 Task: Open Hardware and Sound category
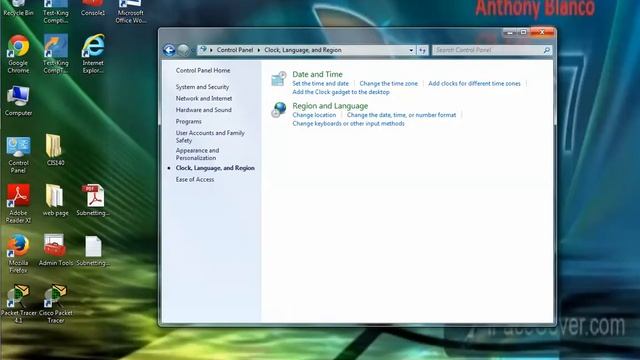(x=203, y=110)
